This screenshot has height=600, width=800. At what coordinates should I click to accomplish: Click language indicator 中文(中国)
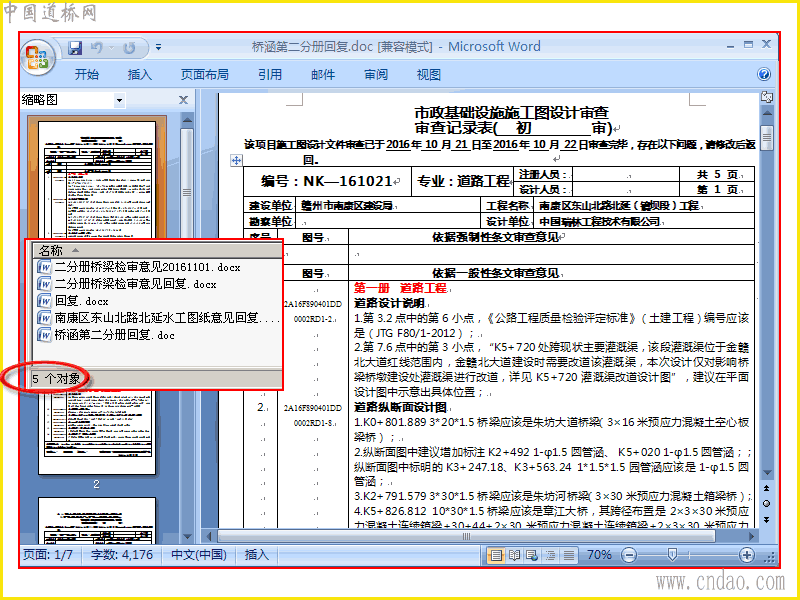click(x=198, y=555)
